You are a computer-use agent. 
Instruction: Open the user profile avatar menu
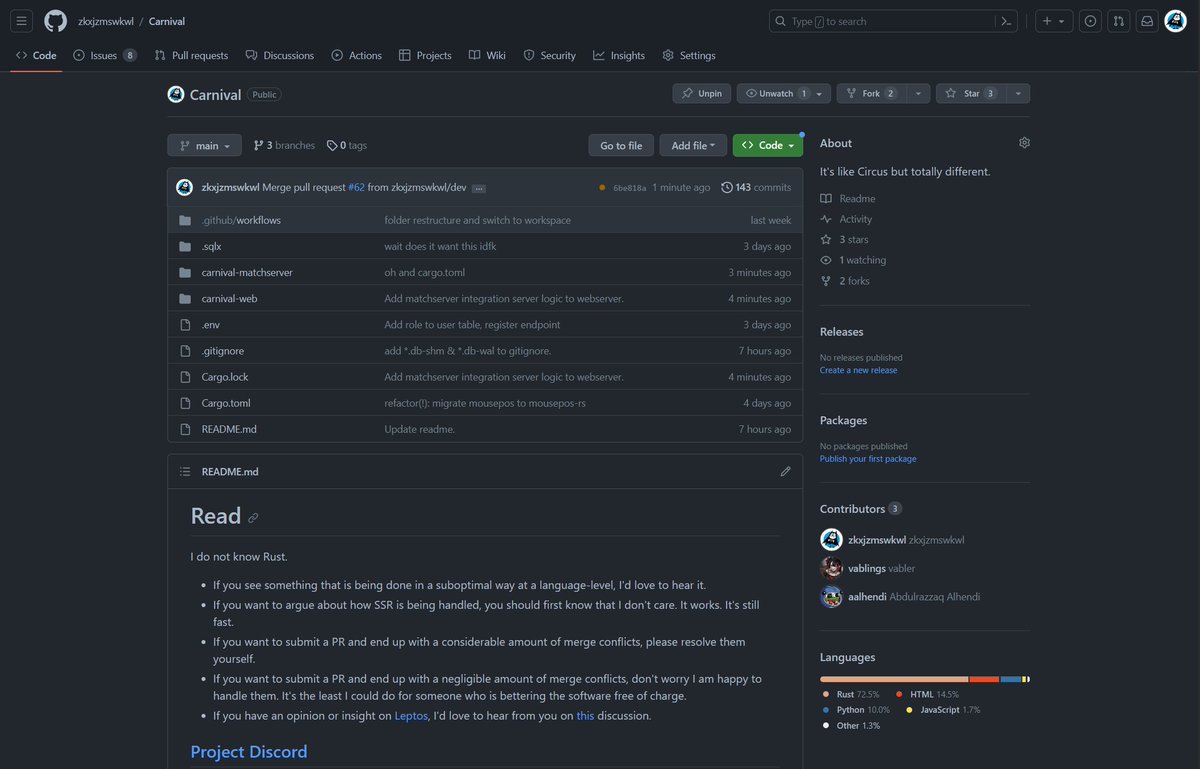click(x=1176, y=21)
